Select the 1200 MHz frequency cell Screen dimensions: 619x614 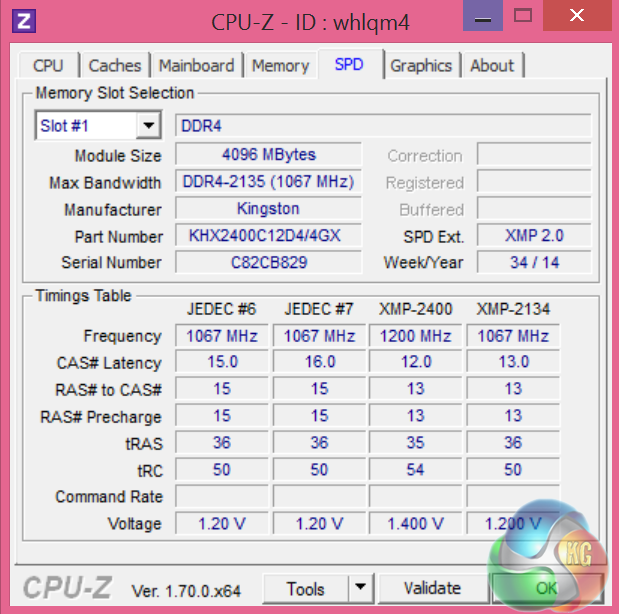416,336
